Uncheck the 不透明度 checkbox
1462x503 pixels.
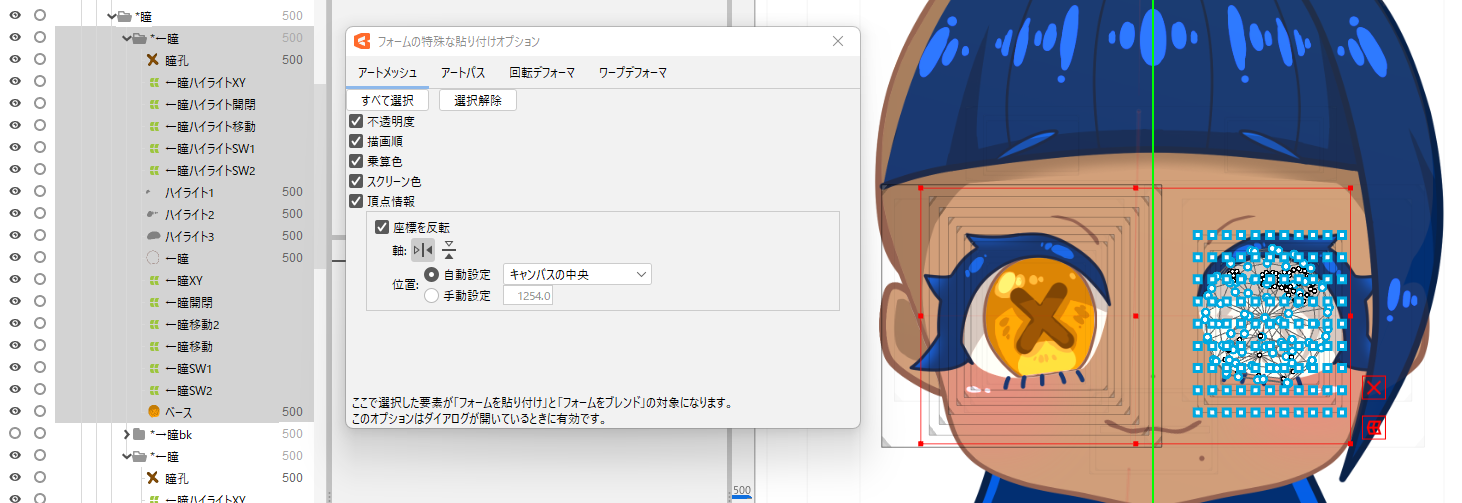(356, 122)
